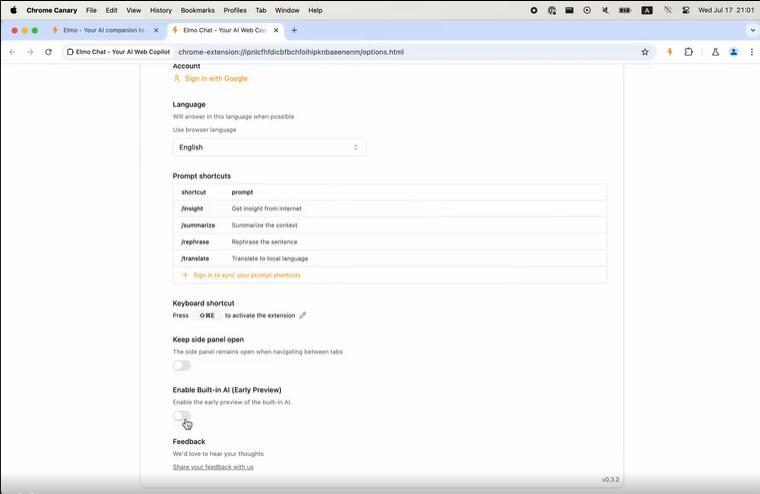Select the /rephrase shortcut row
The image size is (760, 494).
click(390, 242)
